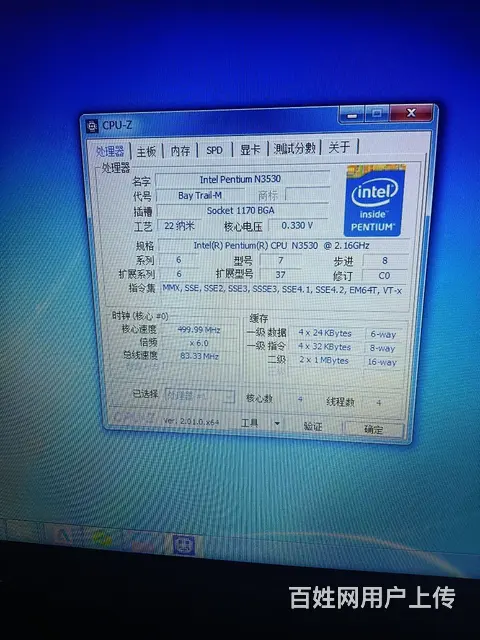Click the extended model value 37

(280, 274)
